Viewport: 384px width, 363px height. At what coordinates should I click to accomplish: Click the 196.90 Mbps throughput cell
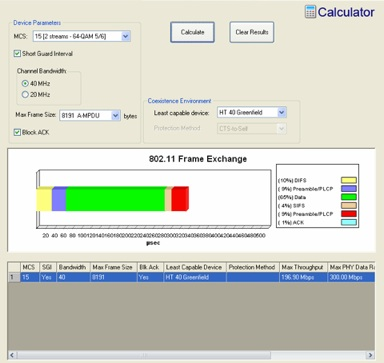(303, 277)
